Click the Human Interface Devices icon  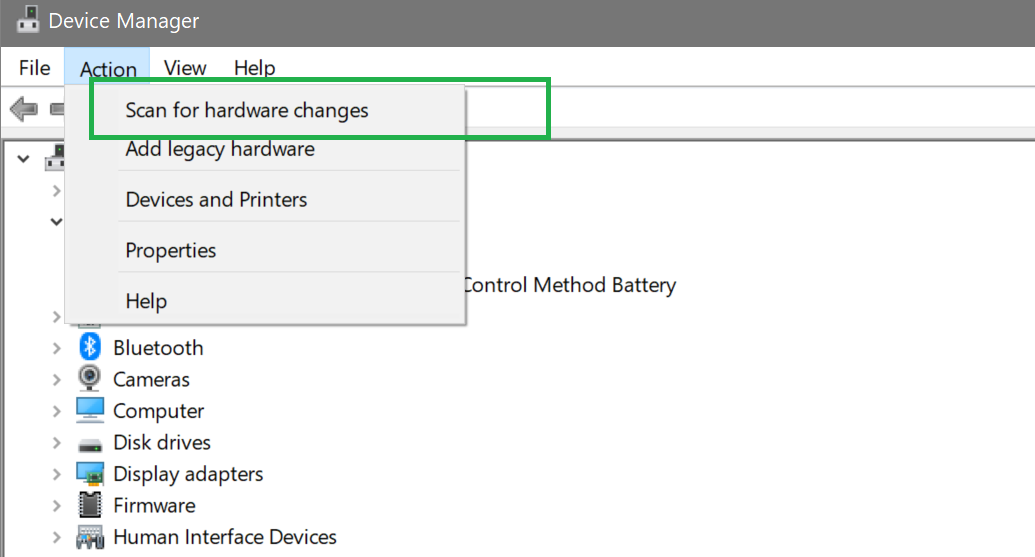pyautogui.click(x=90, y=537)
